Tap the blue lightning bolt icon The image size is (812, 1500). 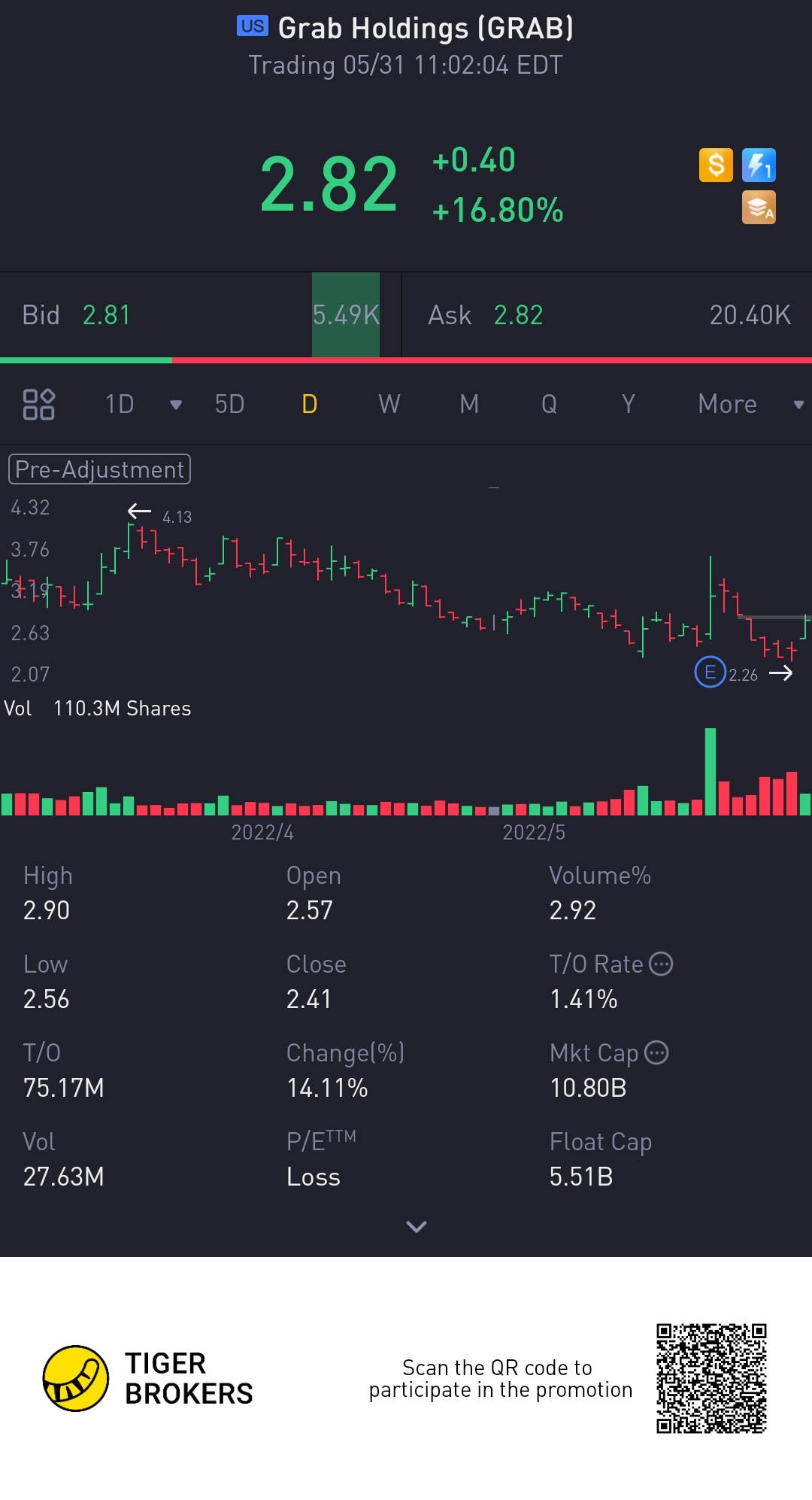pos(759,165)
